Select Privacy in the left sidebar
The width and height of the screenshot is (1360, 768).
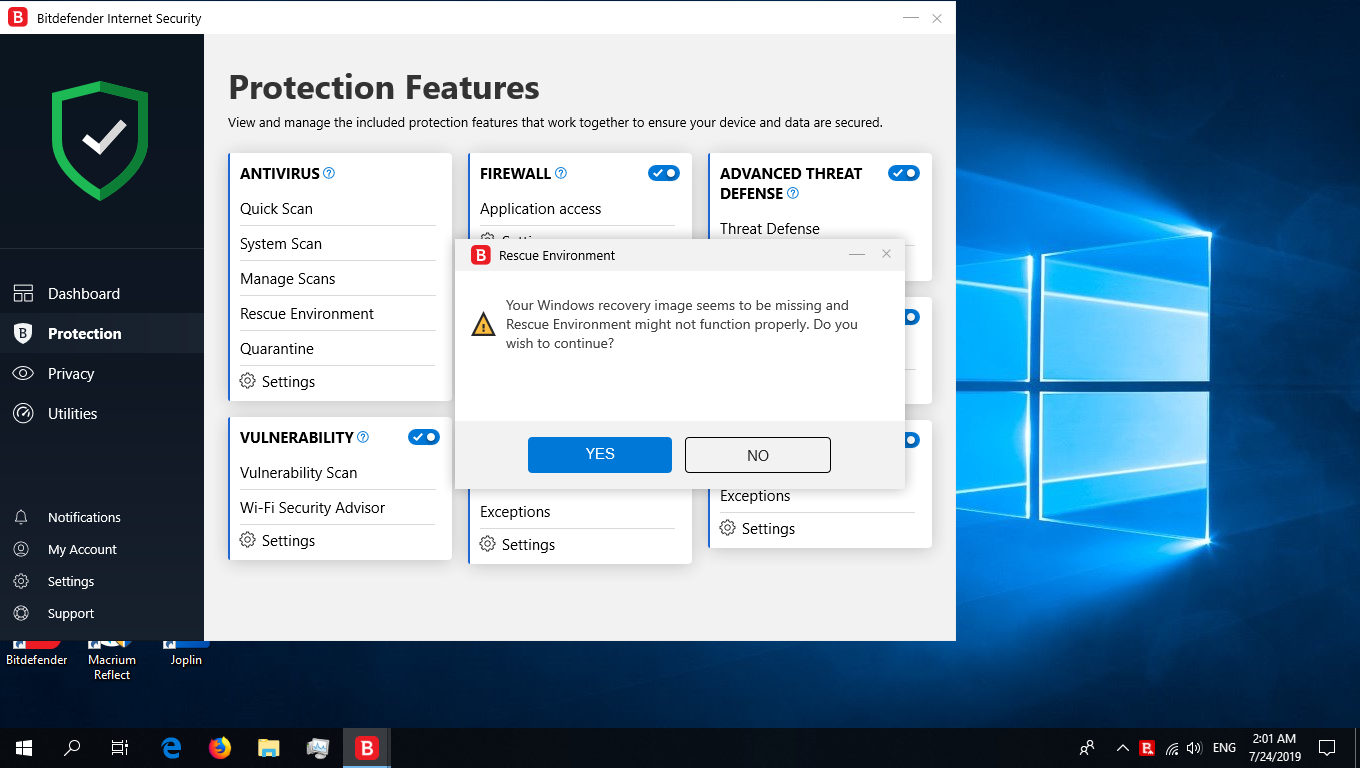[70, 374]
